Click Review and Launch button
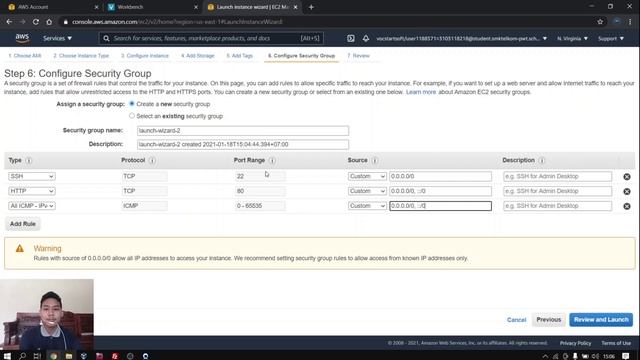Screen dimensions: 640x360 [x=601, y=320]
